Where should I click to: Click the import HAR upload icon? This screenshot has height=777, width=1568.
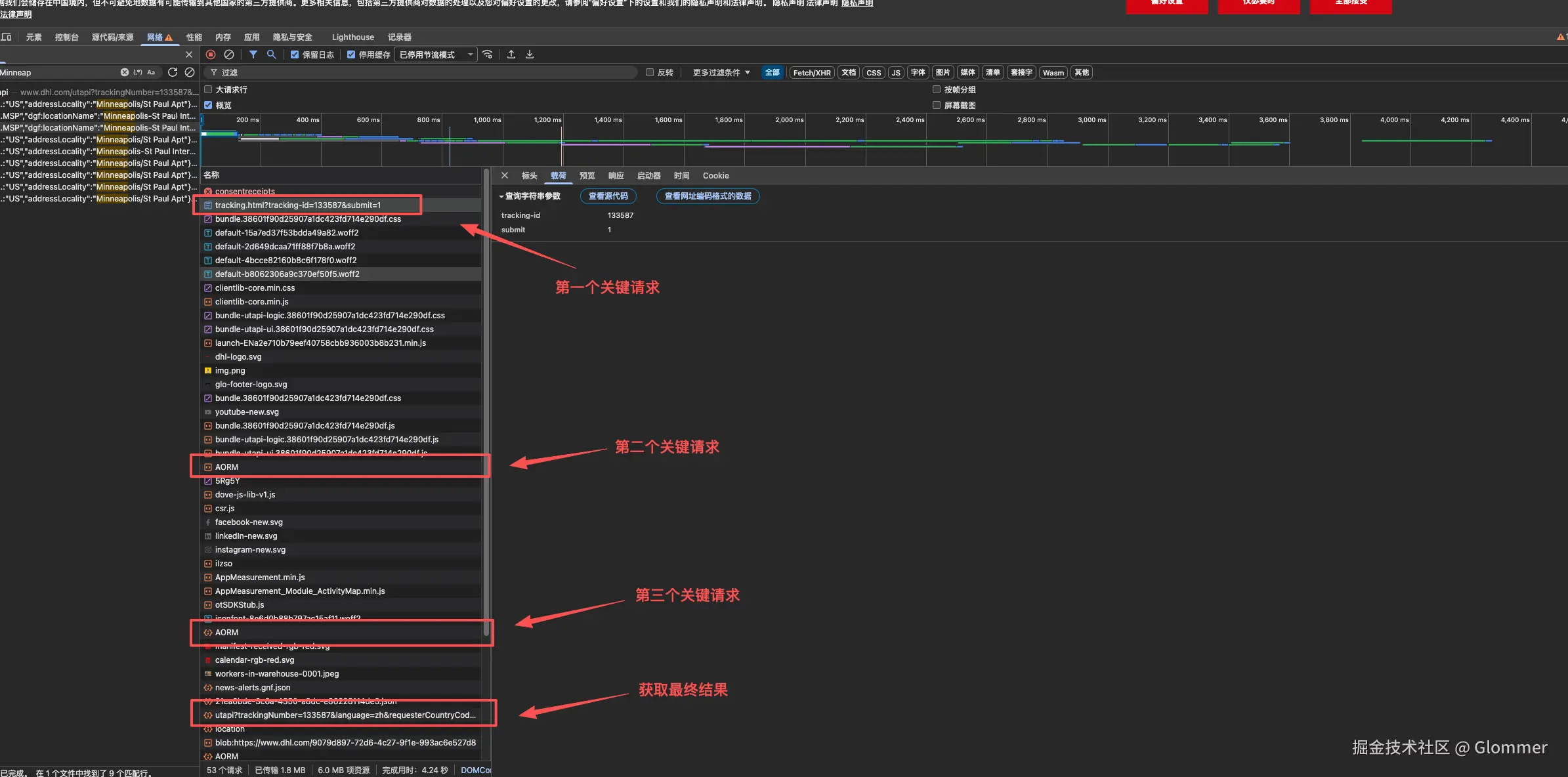511,54
